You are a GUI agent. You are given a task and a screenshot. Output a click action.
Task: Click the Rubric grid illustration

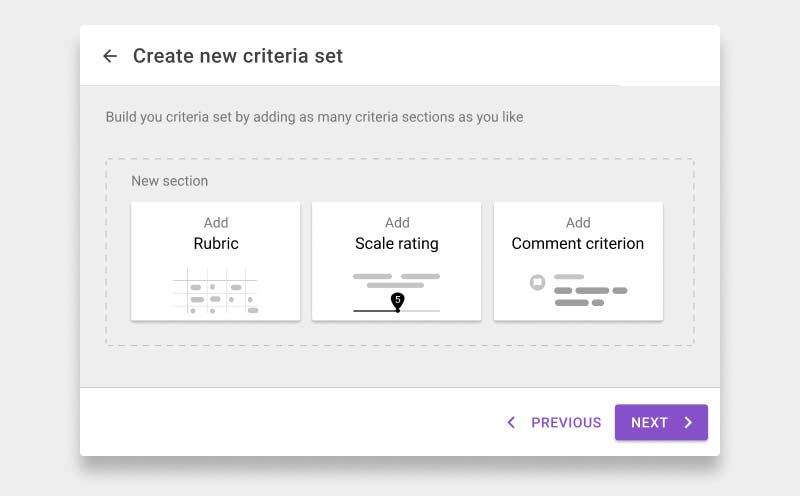coord(215,291)
